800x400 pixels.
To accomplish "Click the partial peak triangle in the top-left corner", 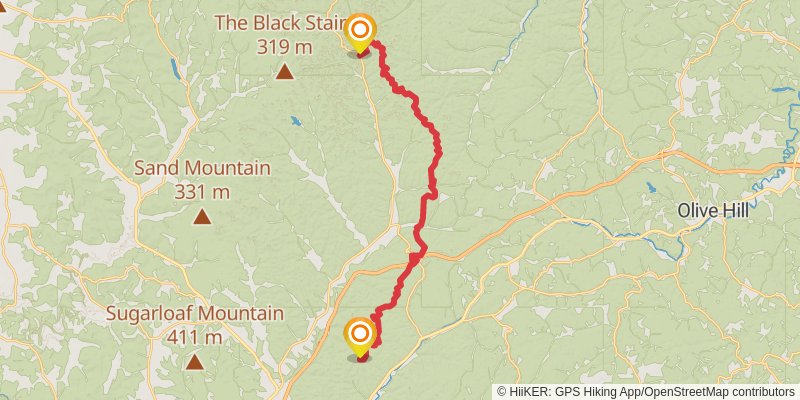I will tap(2, 6).
